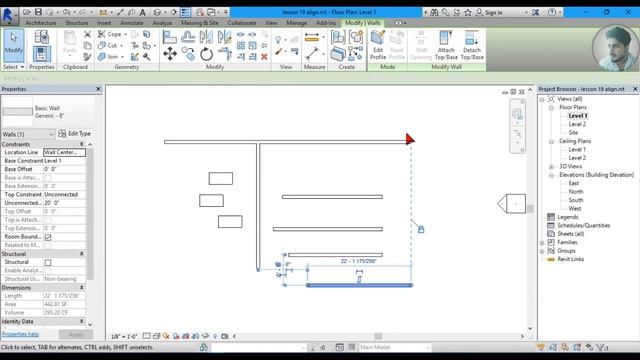Viewport: 640px width, 360px height.
Task: Close the Project Browser panel
Action: point(635,89)
